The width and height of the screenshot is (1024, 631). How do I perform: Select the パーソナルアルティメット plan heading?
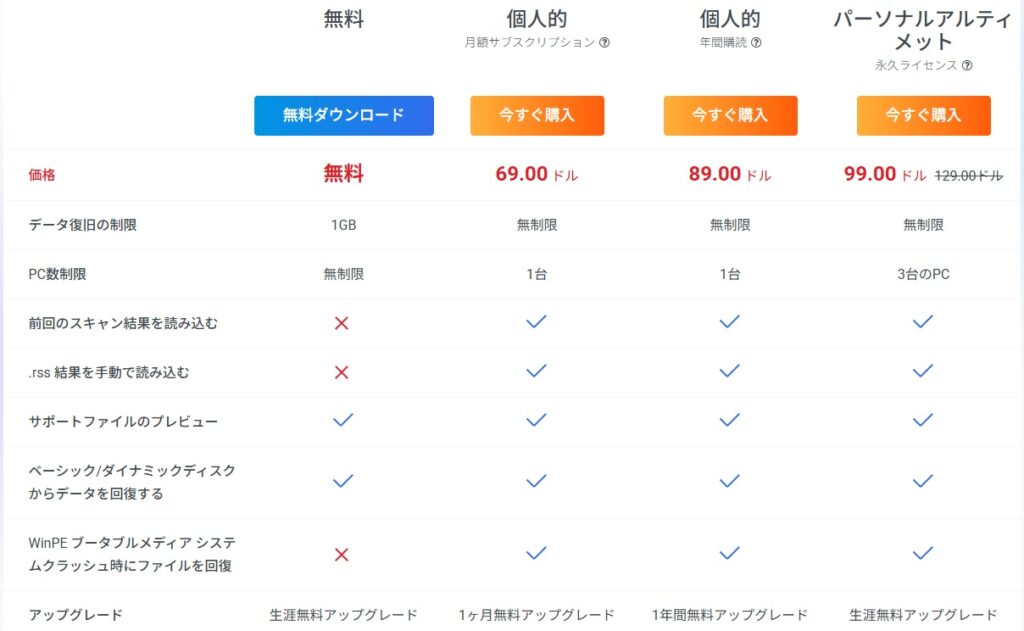923,30
